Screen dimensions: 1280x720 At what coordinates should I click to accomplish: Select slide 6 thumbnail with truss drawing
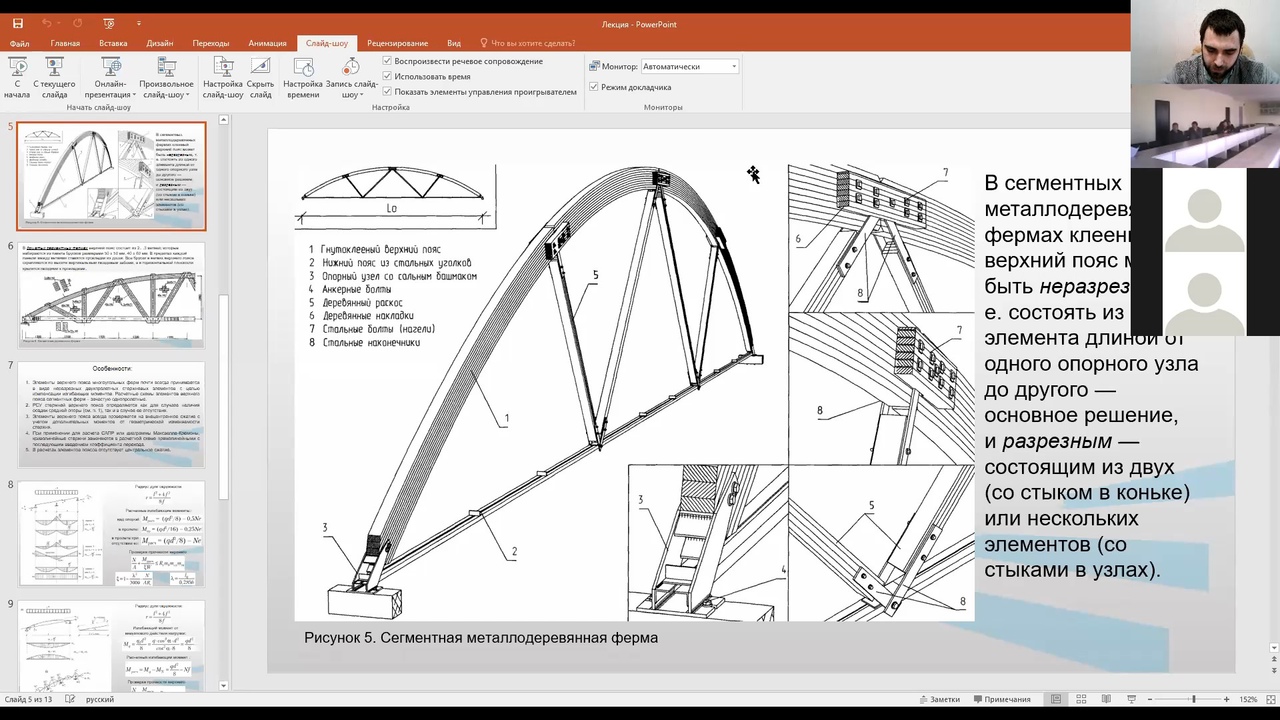[x=111, y=296]
